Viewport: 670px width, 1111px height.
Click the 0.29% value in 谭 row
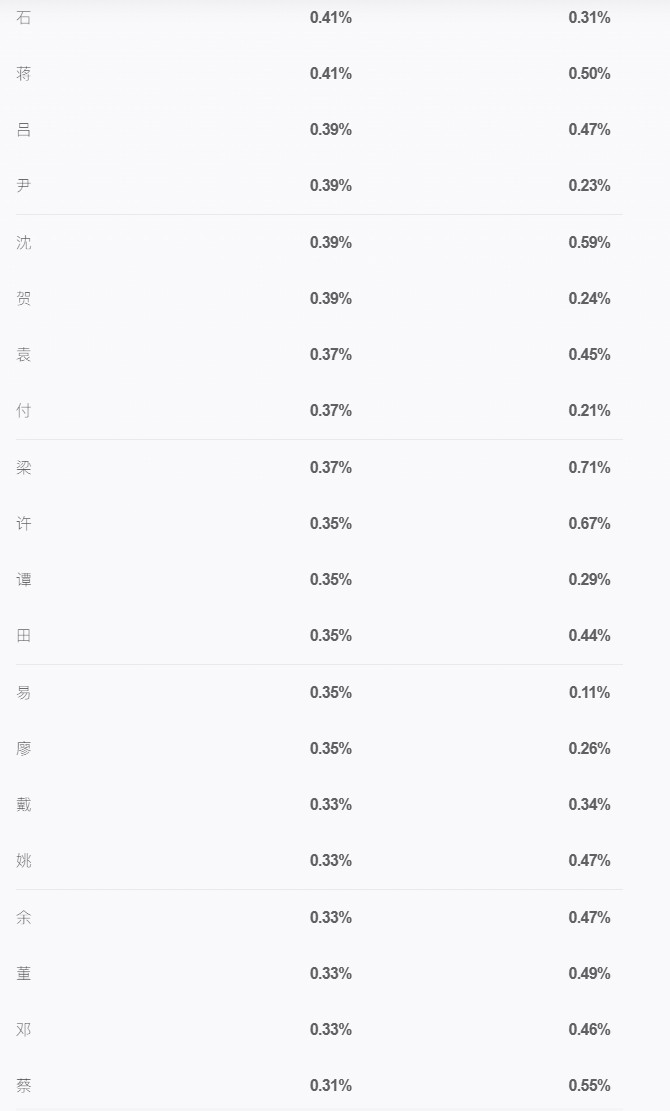click(589, 580)
